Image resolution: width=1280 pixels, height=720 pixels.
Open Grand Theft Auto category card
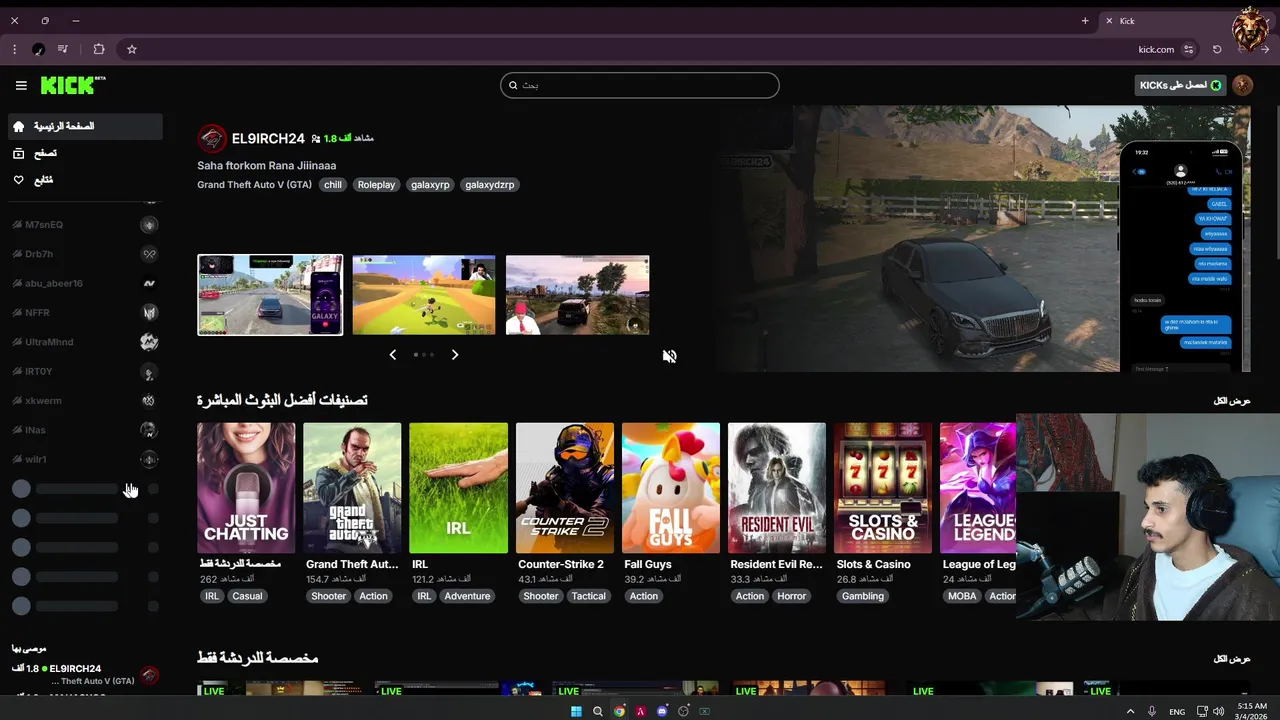point(352,488)
